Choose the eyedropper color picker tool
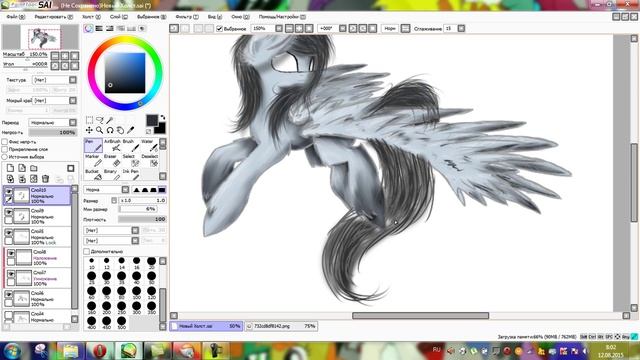 [x=130, y=130]
